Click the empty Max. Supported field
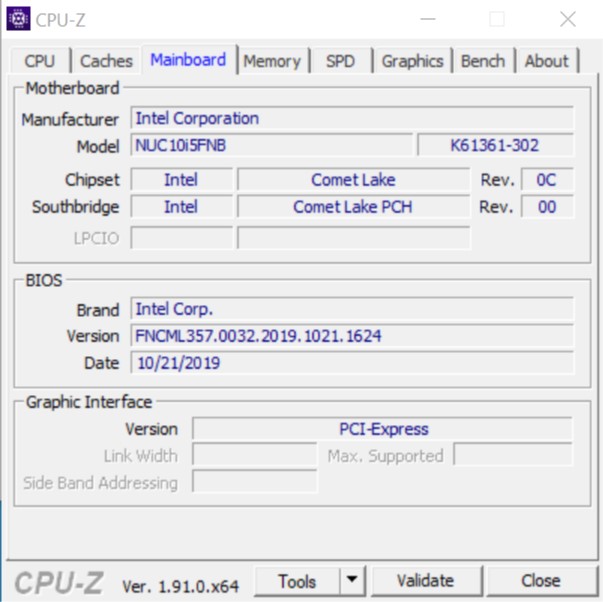 click(513, 455)
